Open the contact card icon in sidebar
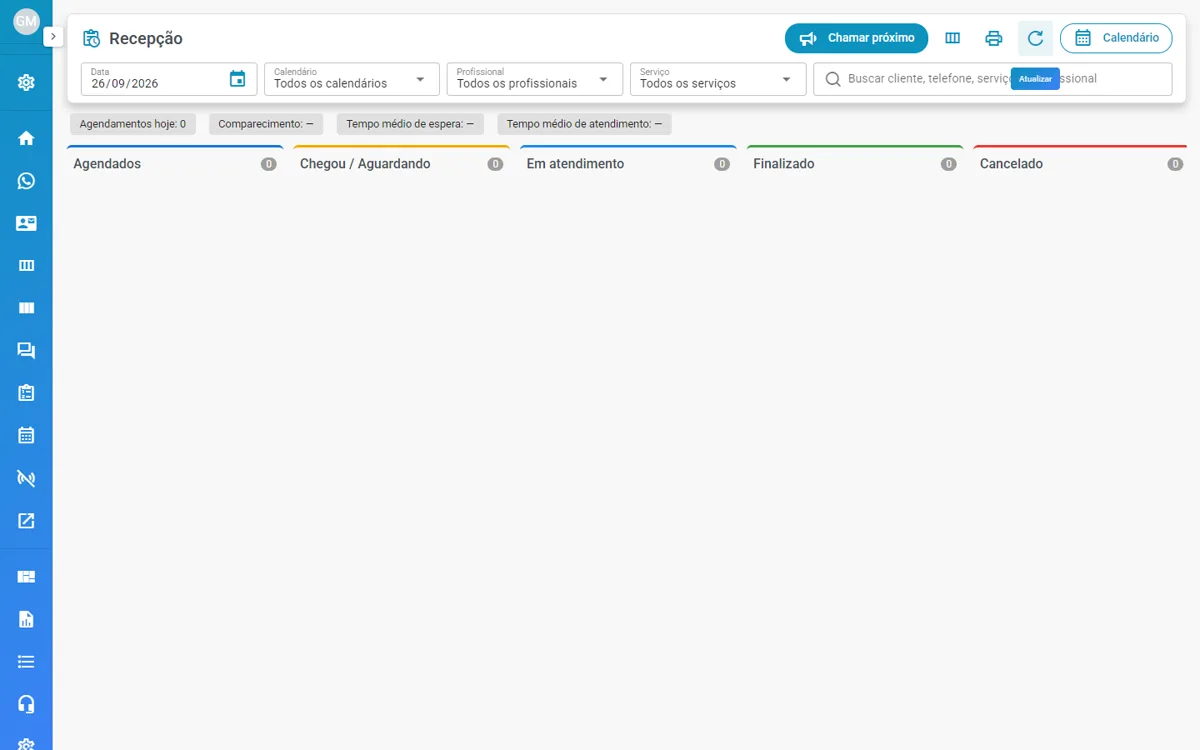Viewport: 1200px width, 750px height. [x=26, y=223]
